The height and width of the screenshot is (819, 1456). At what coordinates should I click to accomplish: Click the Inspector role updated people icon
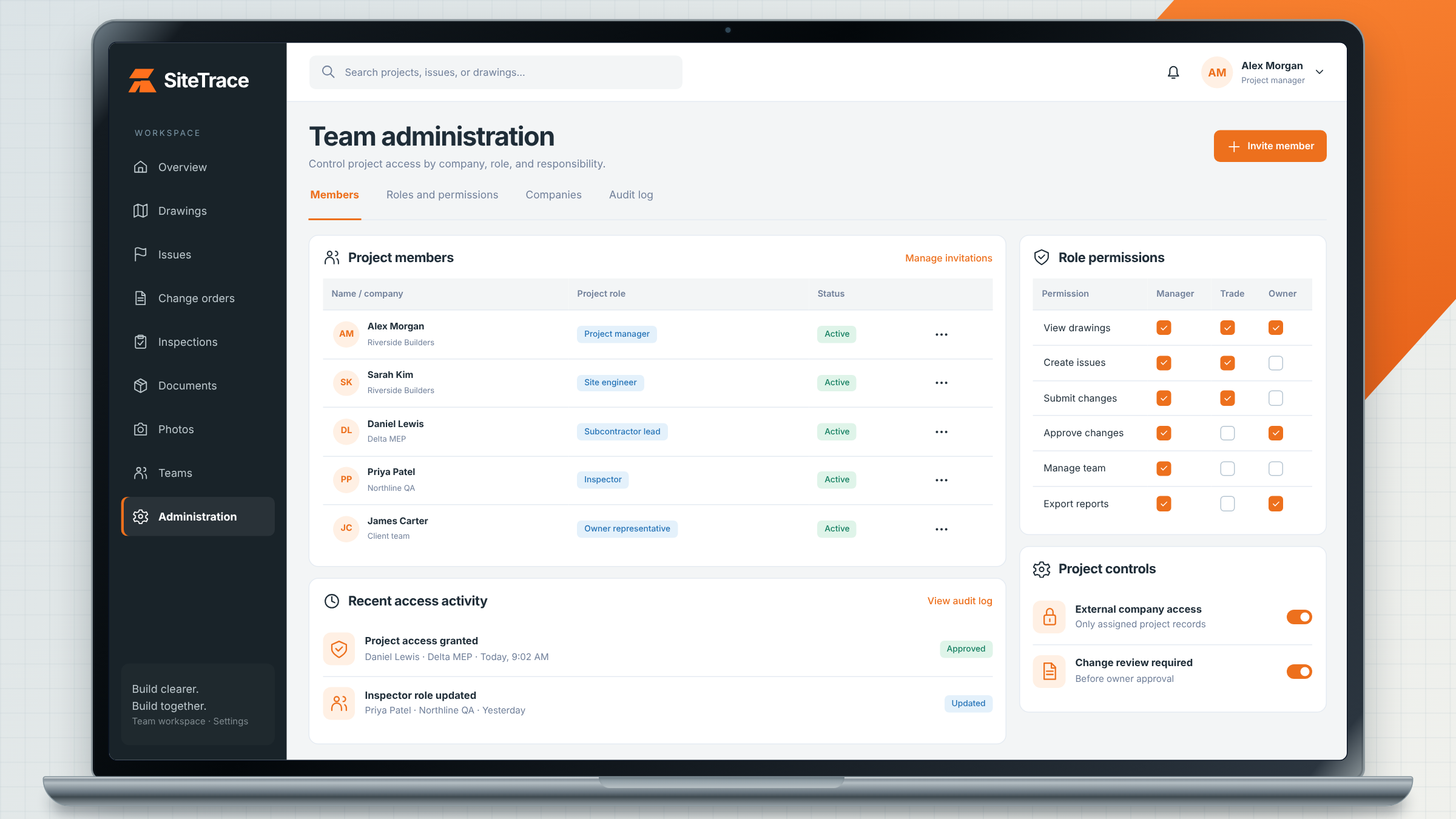(339, 703)
